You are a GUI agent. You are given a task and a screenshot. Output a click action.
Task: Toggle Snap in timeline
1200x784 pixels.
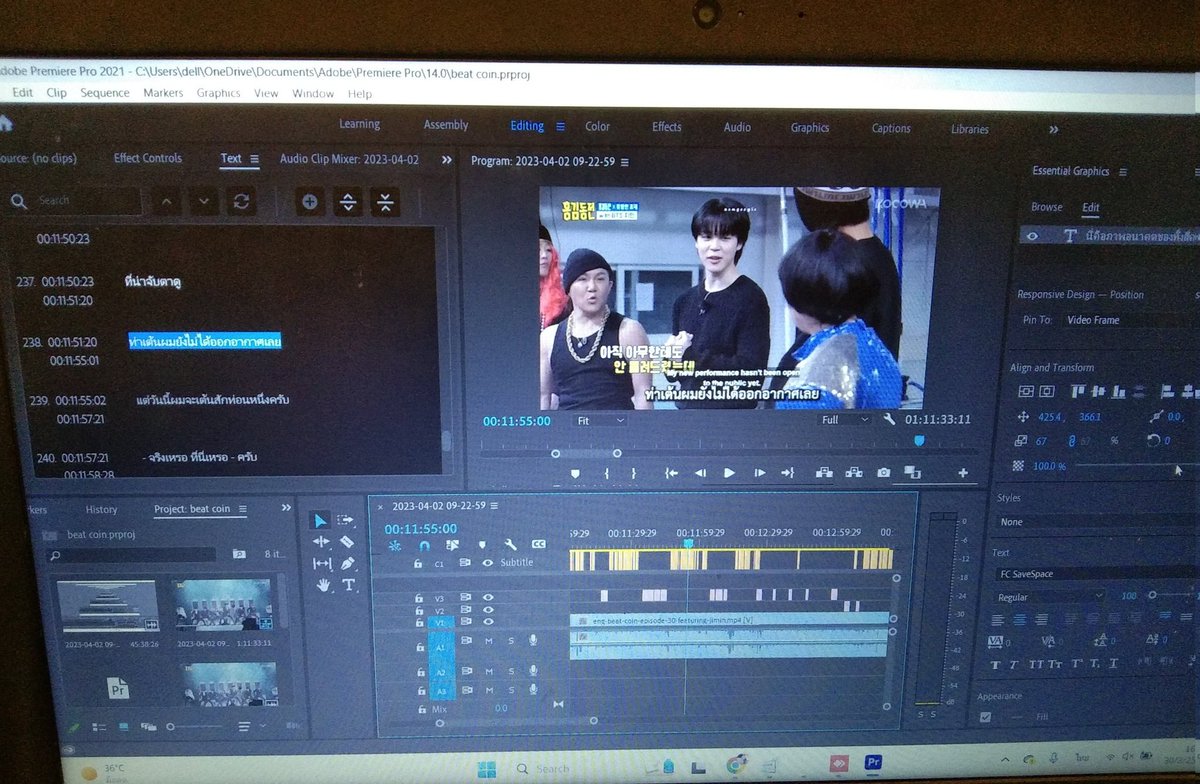[x=424, y=546]
